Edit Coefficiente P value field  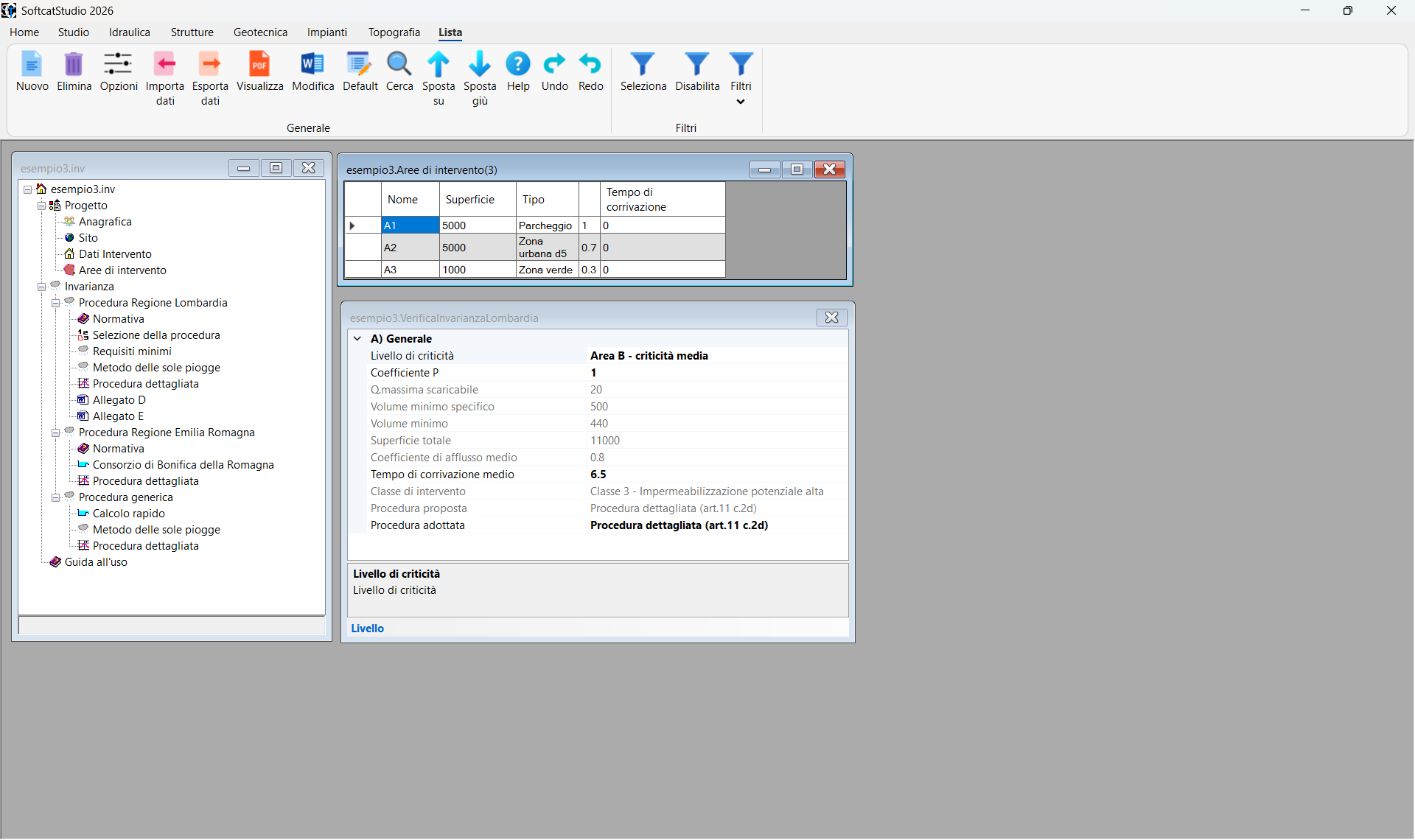(x=717, y=373)
